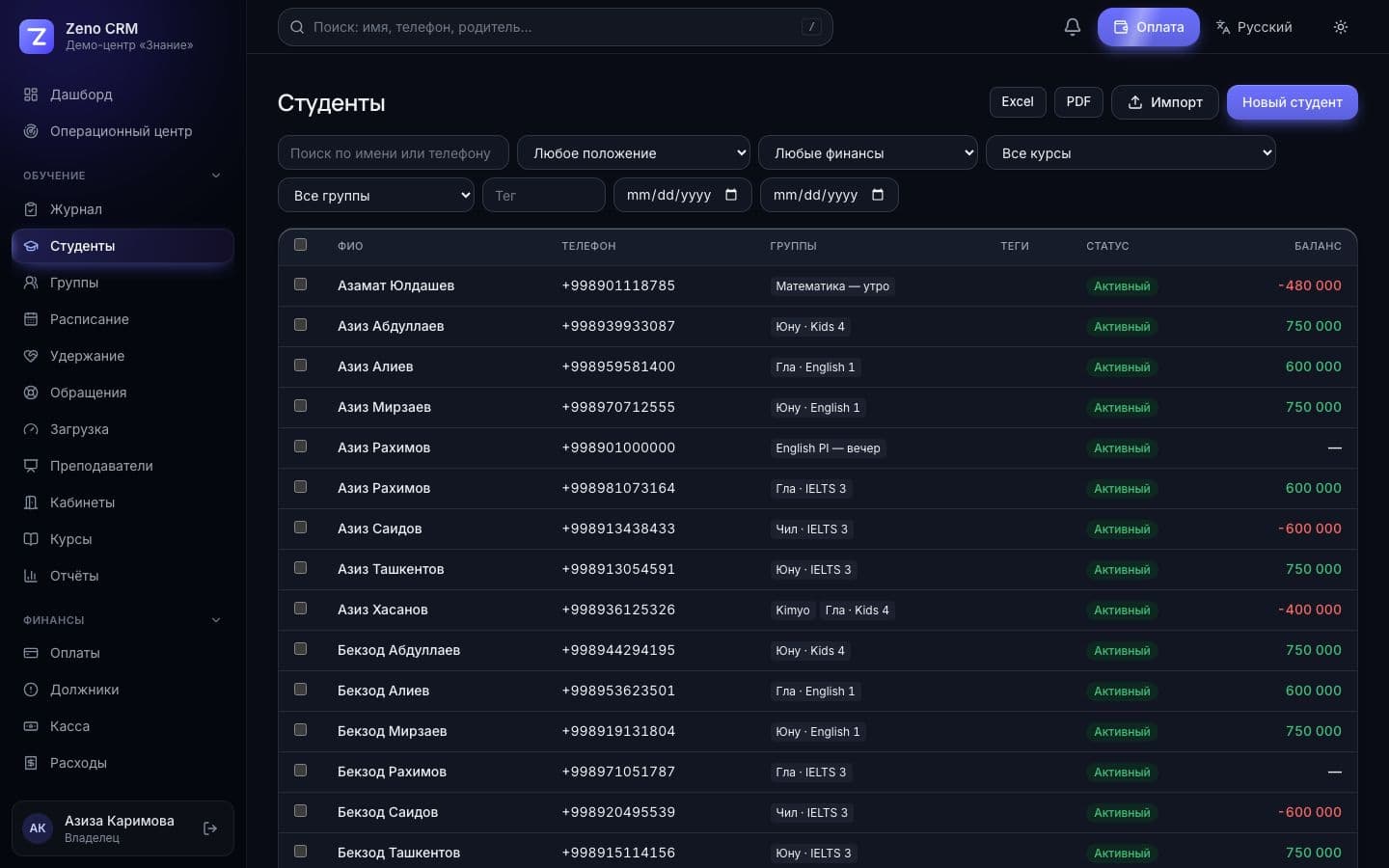Click the Загрузка gauge icon
The image size is (1389, 868).
tap(31, 429)
